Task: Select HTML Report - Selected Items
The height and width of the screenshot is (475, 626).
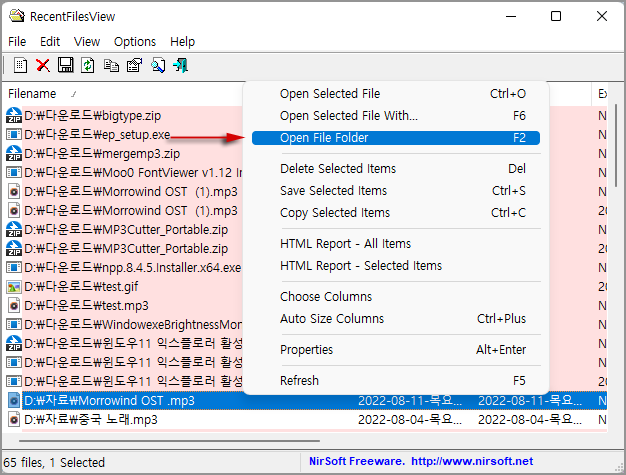Action: pos(396,266)
